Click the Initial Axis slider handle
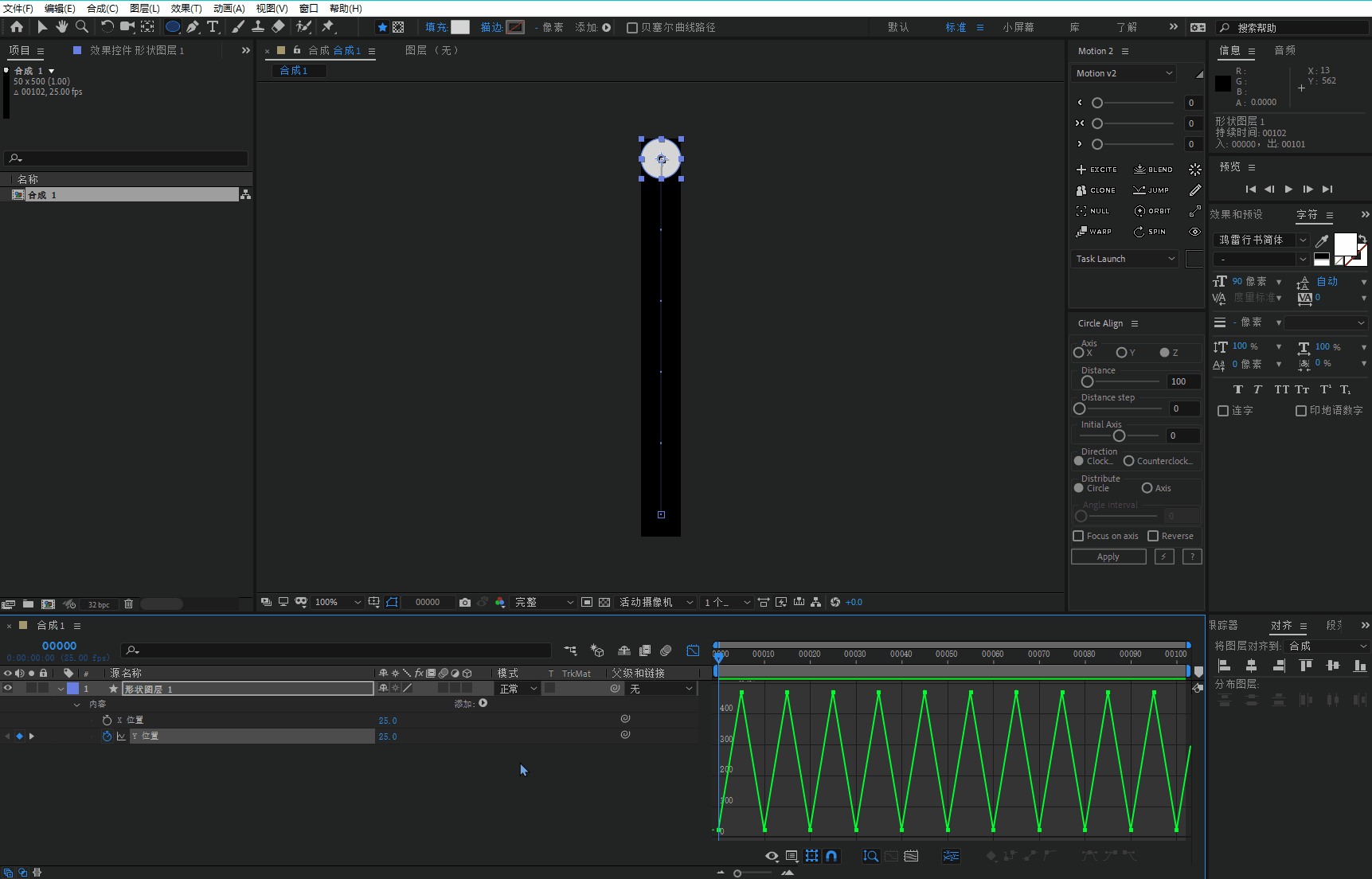Viewport: 1372px width, 879px height. (x=1119, y=436)
